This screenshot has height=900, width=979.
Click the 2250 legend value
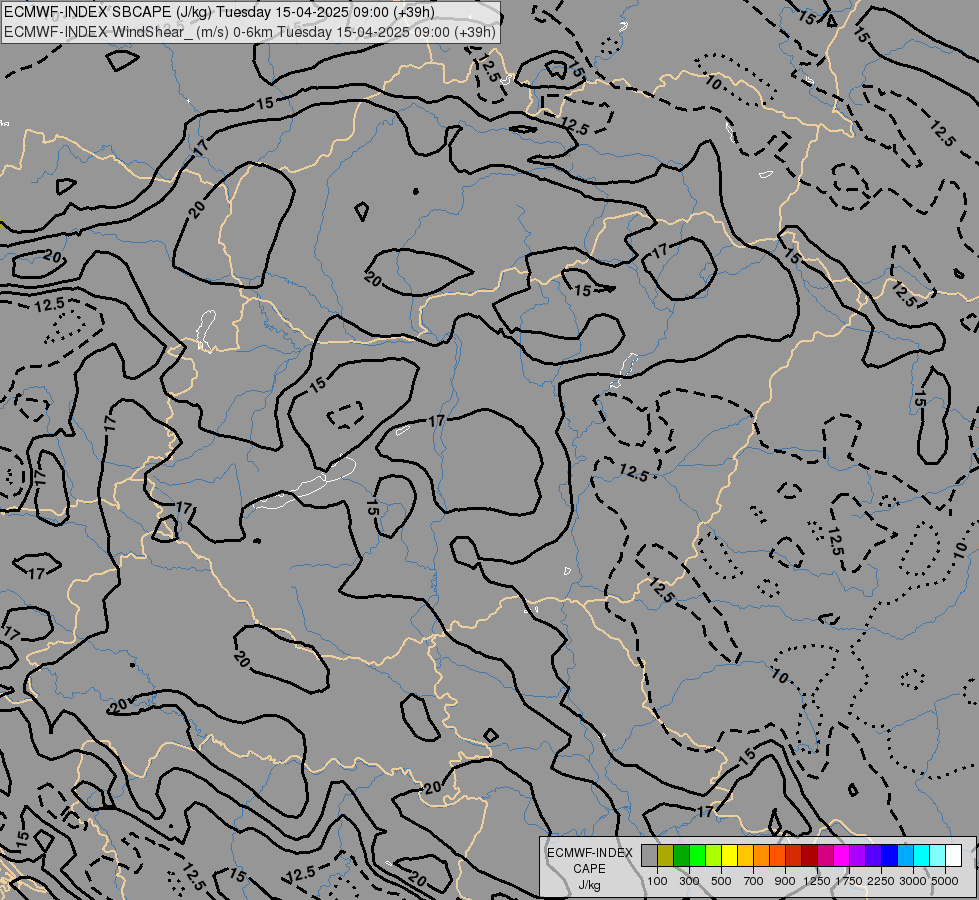881,881
